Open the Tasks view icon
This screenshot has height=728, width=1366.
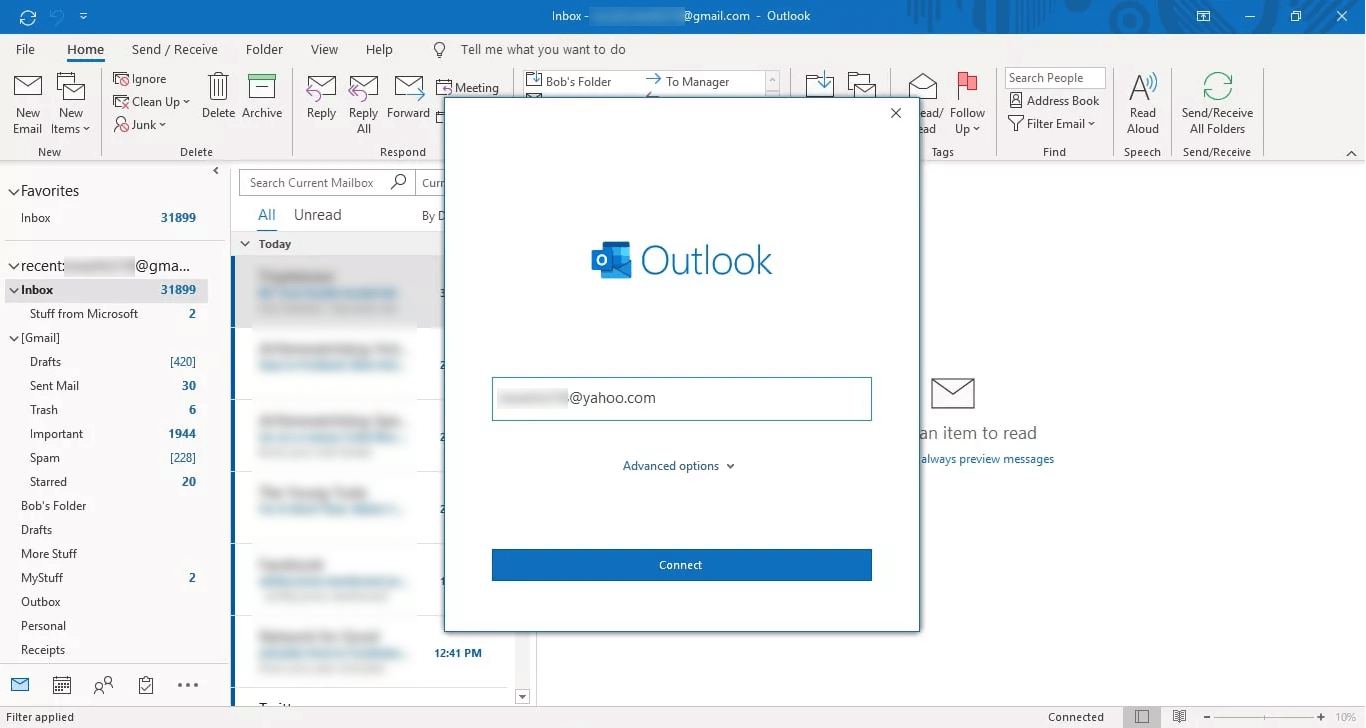tap(146, 685)
